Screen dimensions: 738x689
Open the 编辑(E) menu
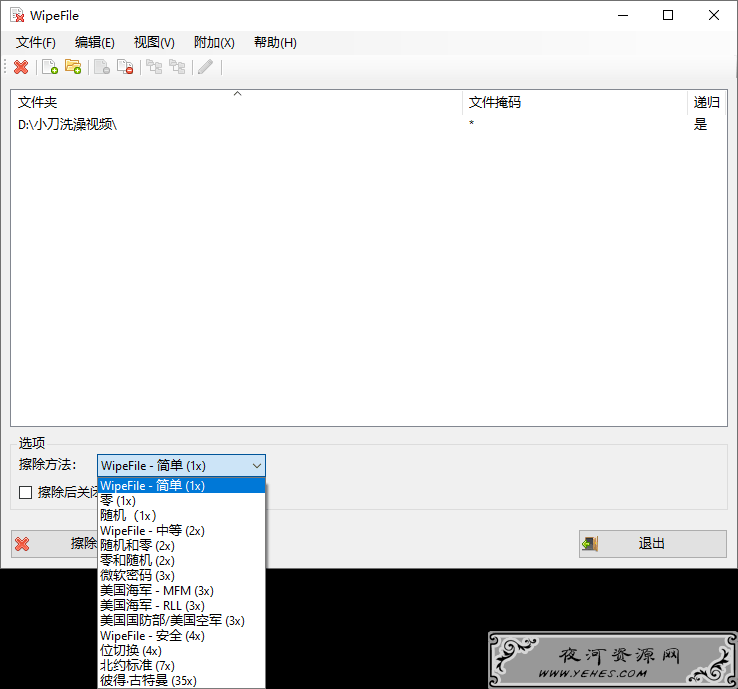coord(95,43)
